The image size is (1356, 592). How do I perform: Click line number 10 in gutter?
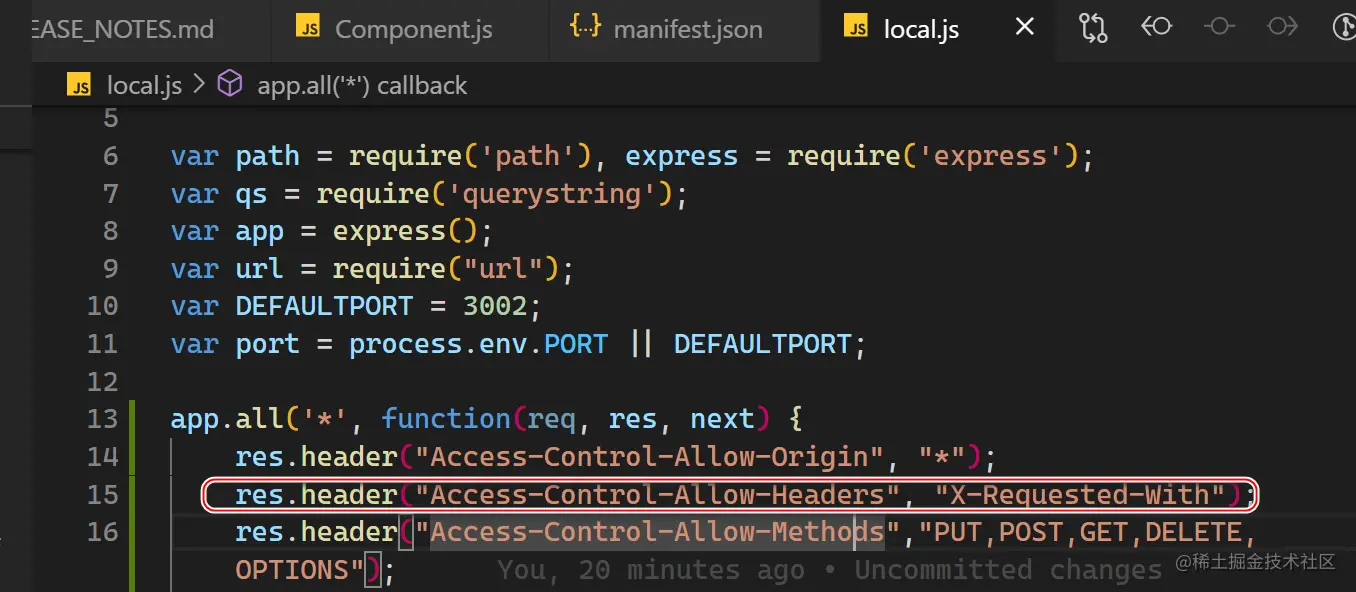point(102,306)
